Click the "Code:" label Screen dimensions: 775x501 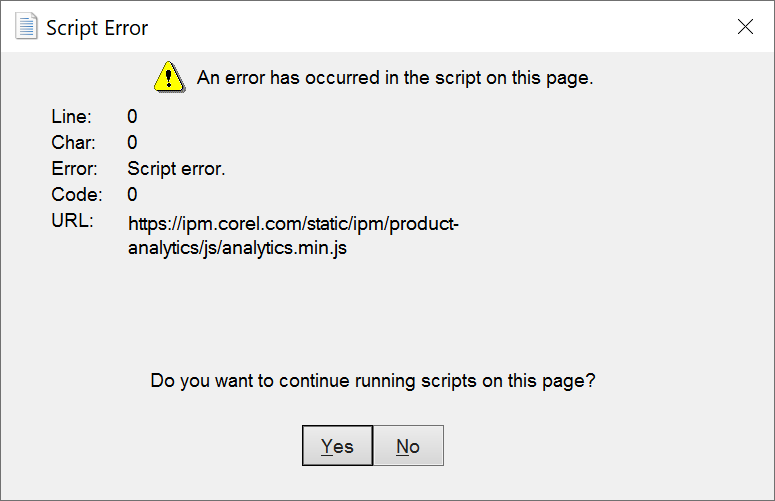point(76,194)
